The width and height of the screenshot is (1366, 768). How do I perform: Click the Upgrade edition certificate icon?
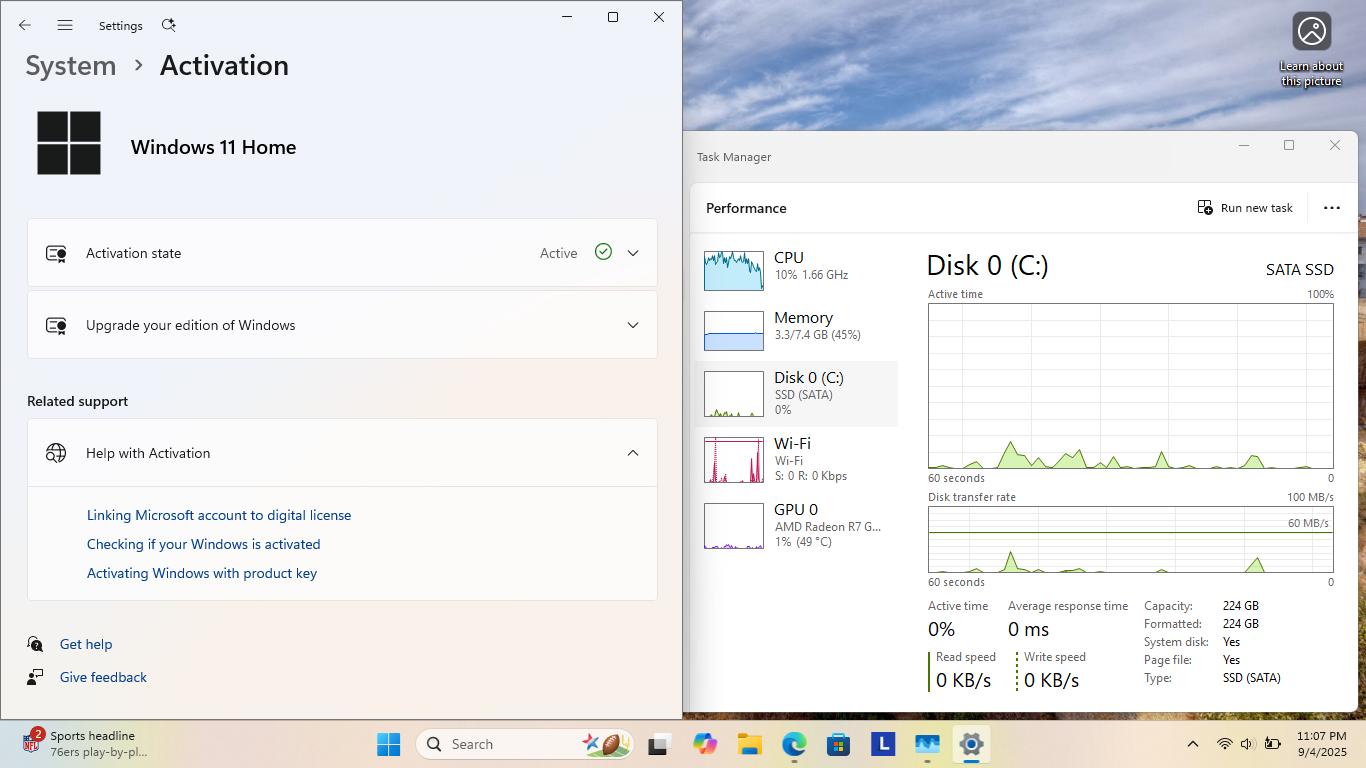pyautogui.click(x=56, y=325)
